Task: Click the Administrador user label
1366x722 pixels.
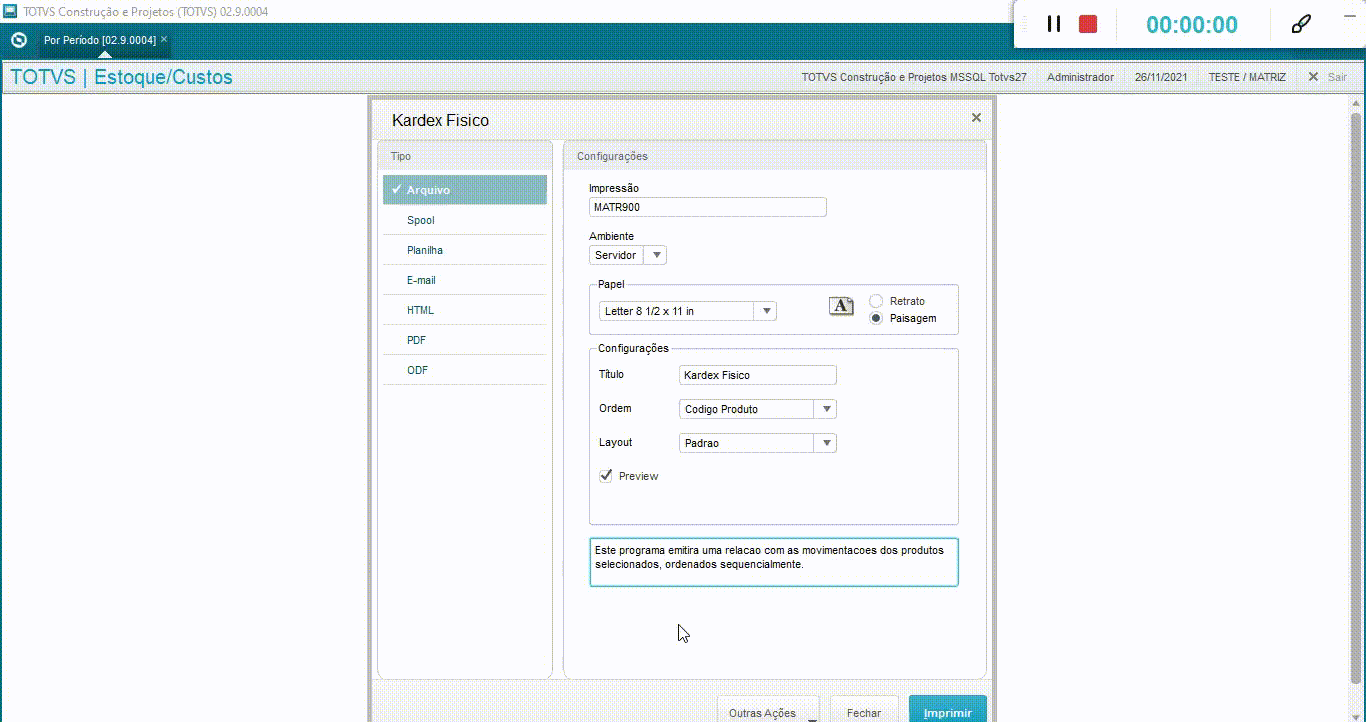Action: pos(1080,77)
